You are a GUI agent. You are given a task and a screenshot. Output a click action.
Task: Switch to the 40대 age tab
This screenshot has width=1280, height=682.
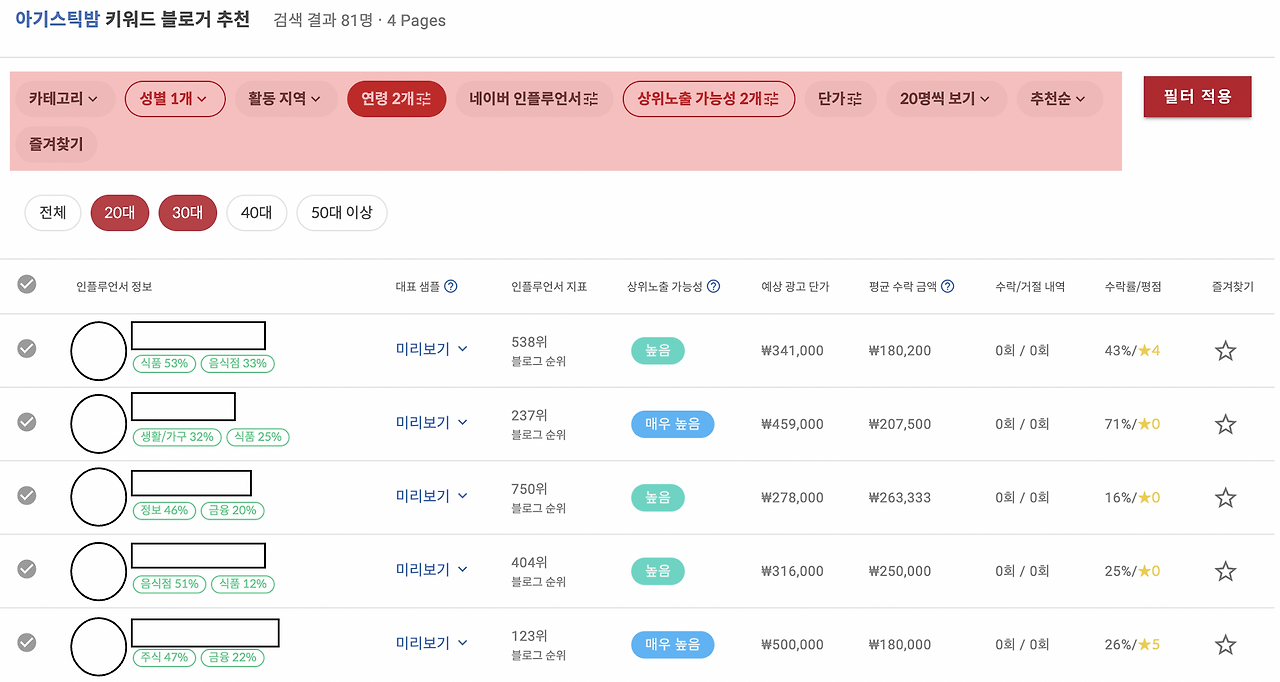click(256, 212)
